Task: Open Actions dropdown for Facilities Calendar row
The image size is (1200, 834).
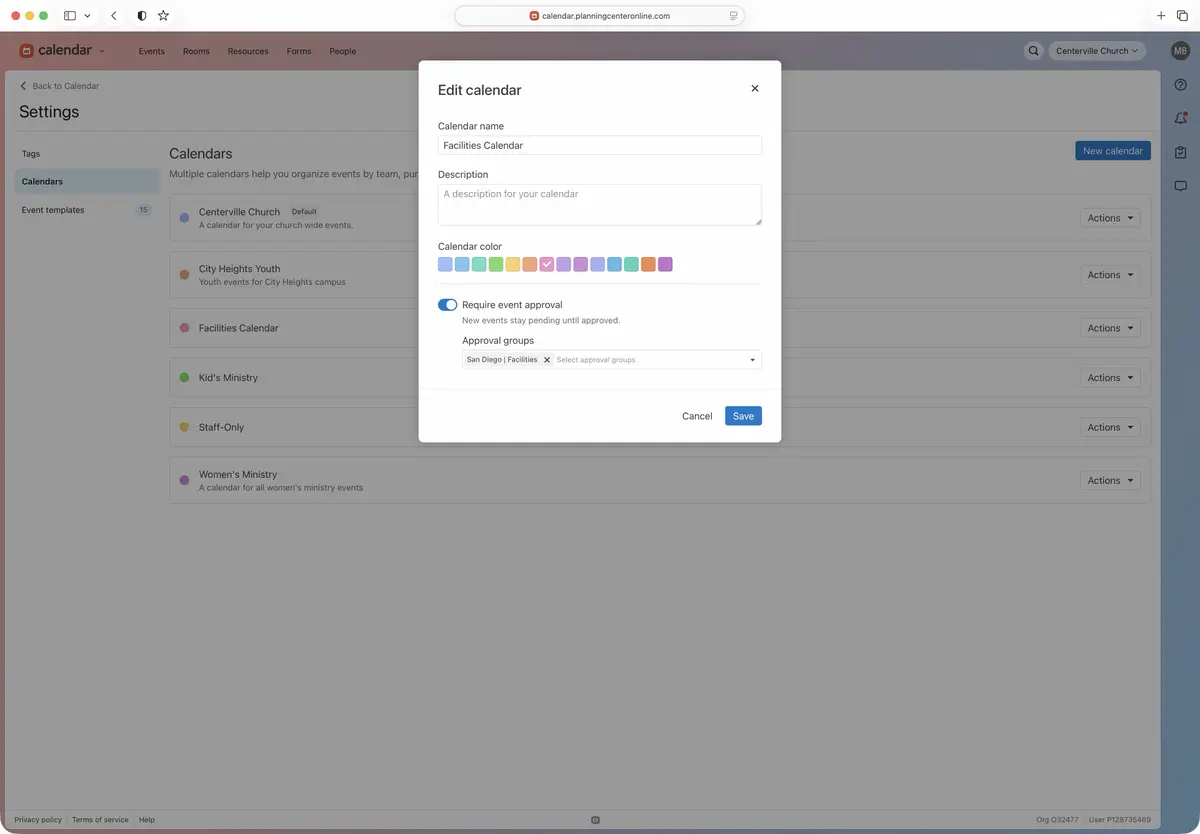Action: (x=1110, y=328)
